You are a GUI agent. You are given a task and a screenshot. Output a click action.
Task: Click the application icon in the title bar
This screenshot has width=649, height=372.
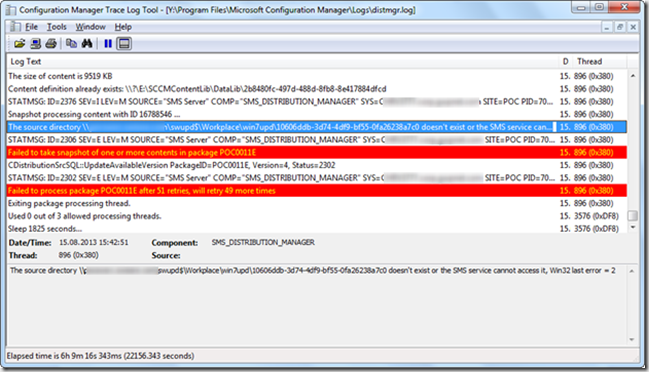click(11, 10)
